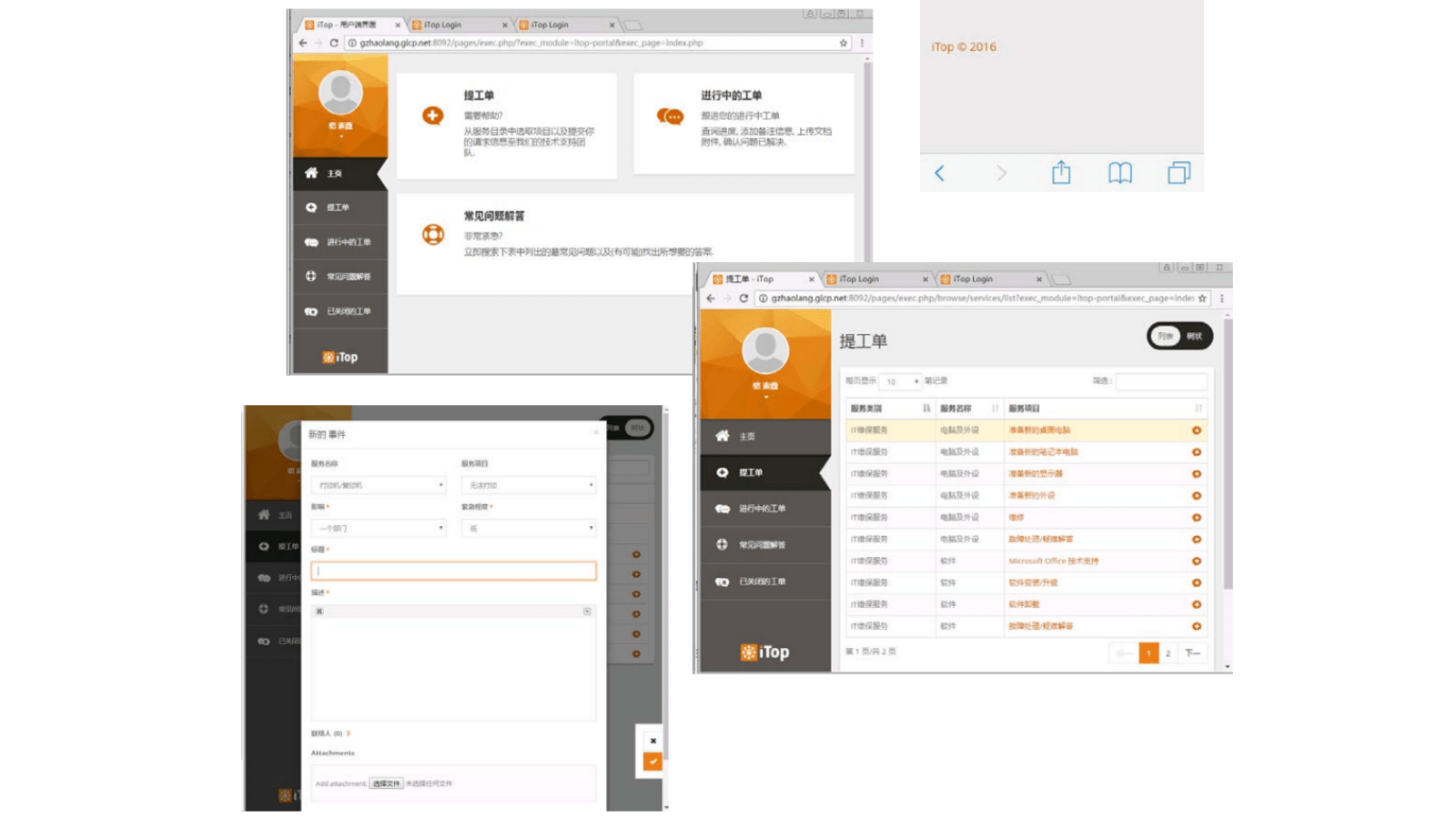Image resolution: width=1456 pixels, height=819 pixels.
Task: Expand the 联络人 (0) section arrow
Action: point(349,733)
